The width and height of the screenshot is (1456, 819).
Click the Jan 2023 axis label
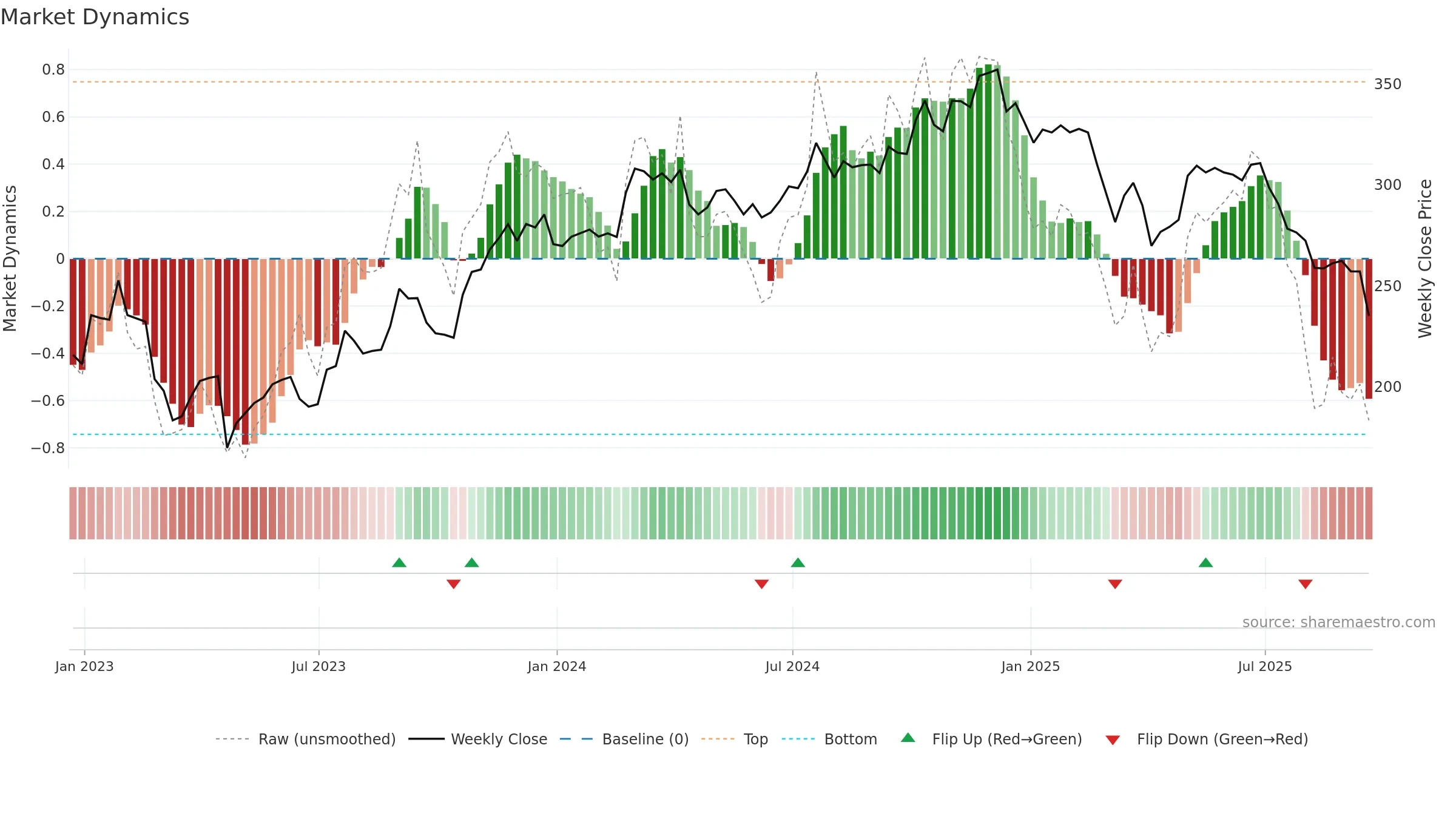point(84,666)
